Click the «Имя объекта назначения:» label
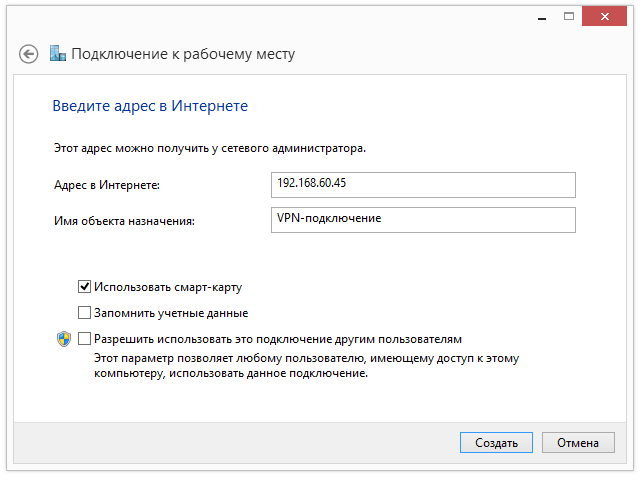642x482 pixels. click(124, 221)
